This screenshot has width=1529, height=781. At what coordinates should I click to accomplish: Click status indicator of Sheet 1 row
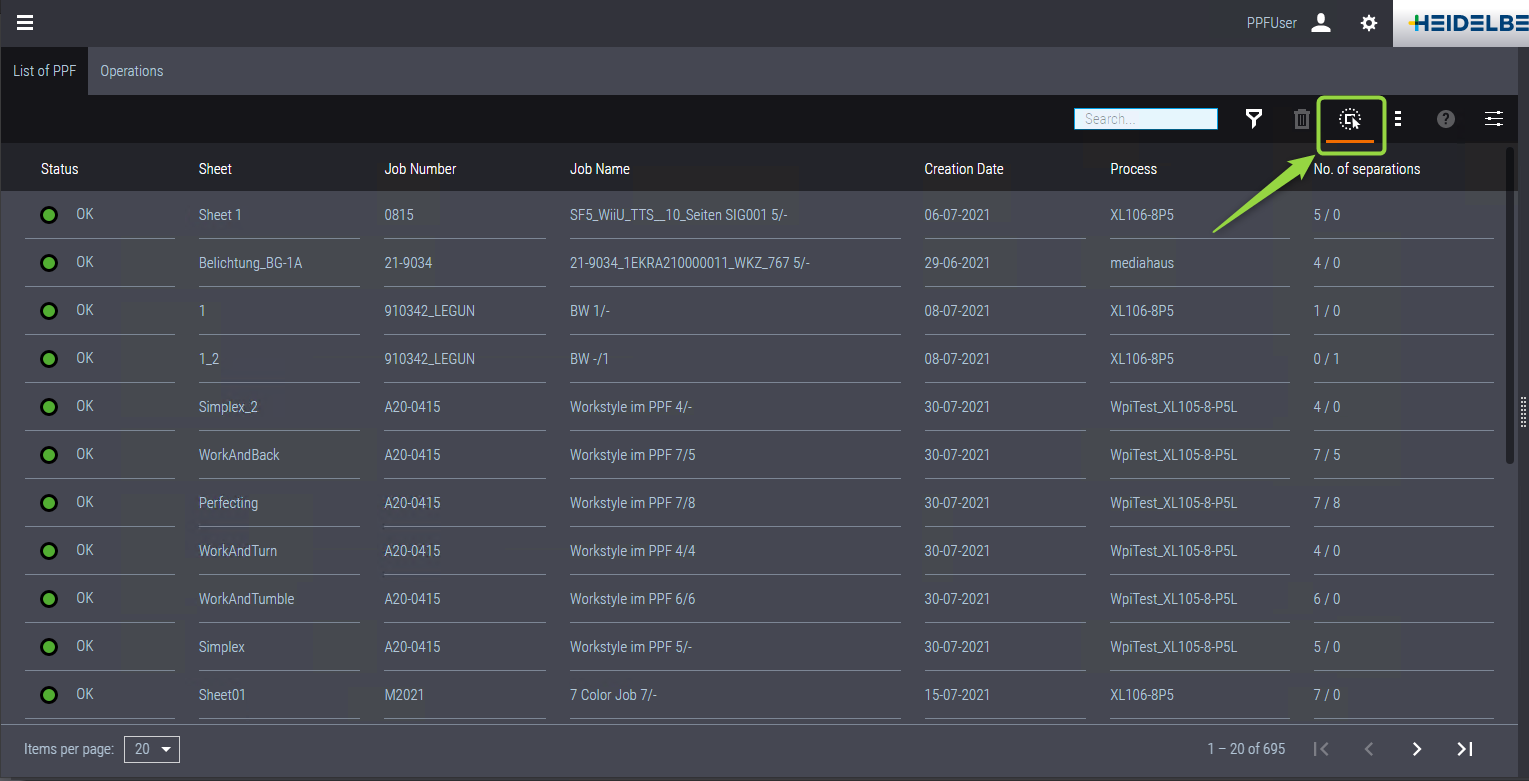click(48, 215)
